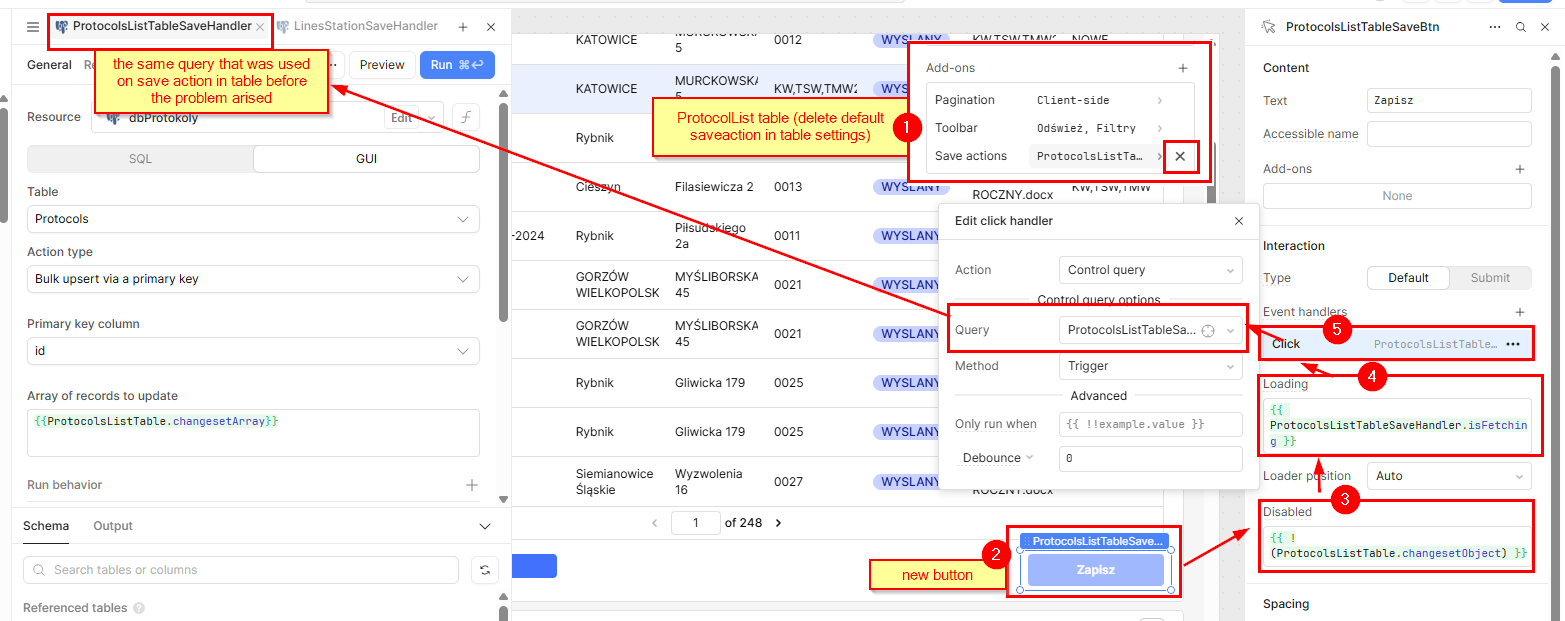
Task: Open the Loader position dropdown
Action: pyautogui.click(x=1448, y=476)
